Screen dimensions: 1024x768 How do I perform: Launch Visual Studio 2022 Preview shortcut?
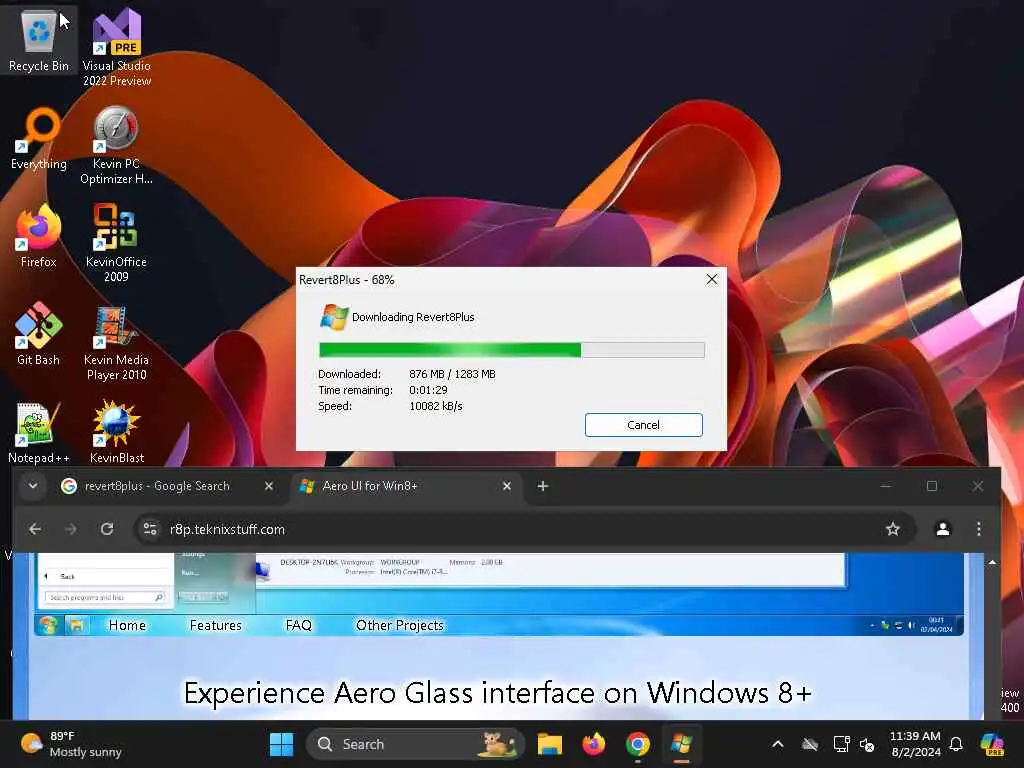[117, 47]
